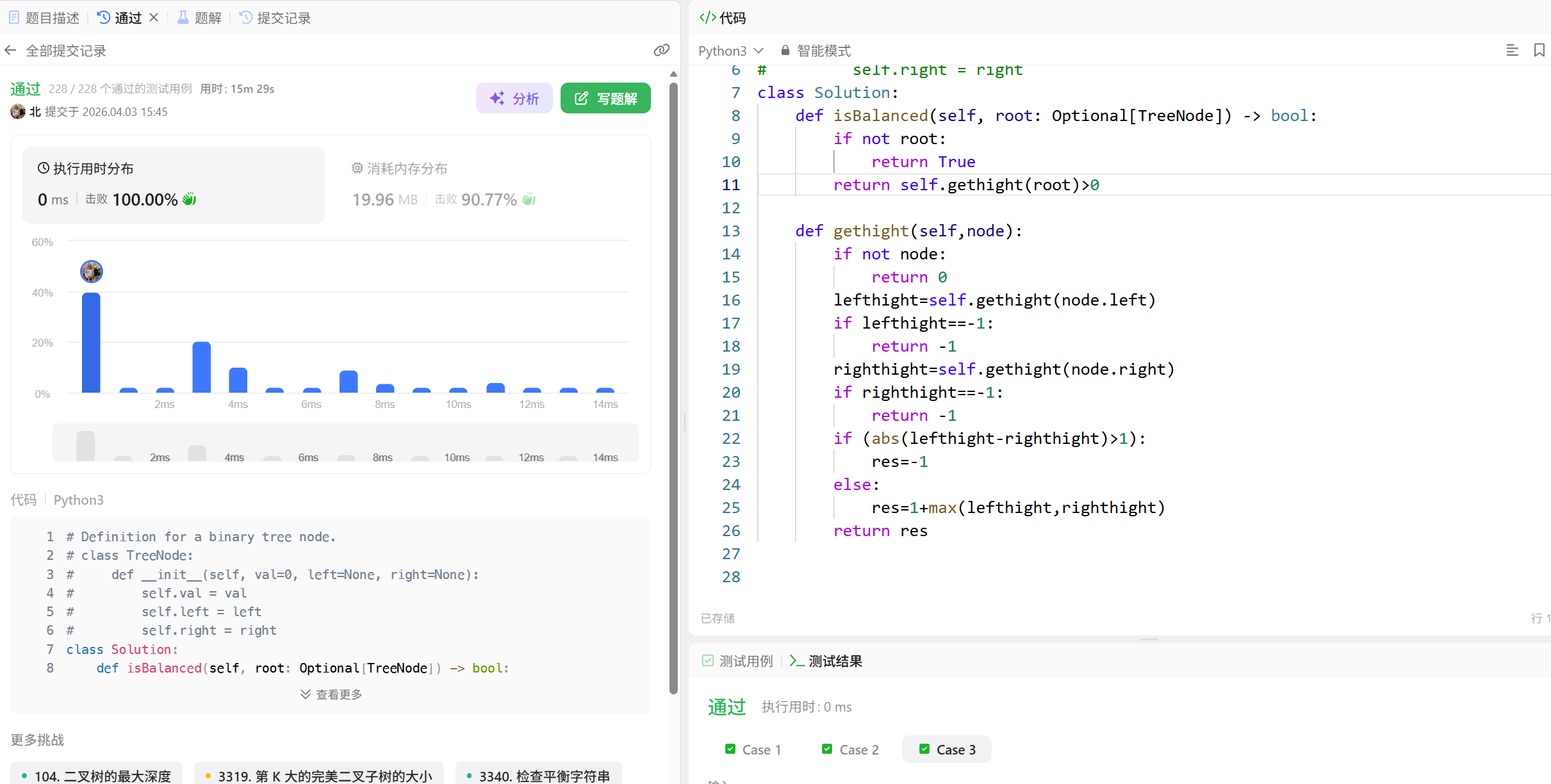The image size is (1551, 784).
Task: Click the lock icon beside 智能模式
Action: pos(785,51)
